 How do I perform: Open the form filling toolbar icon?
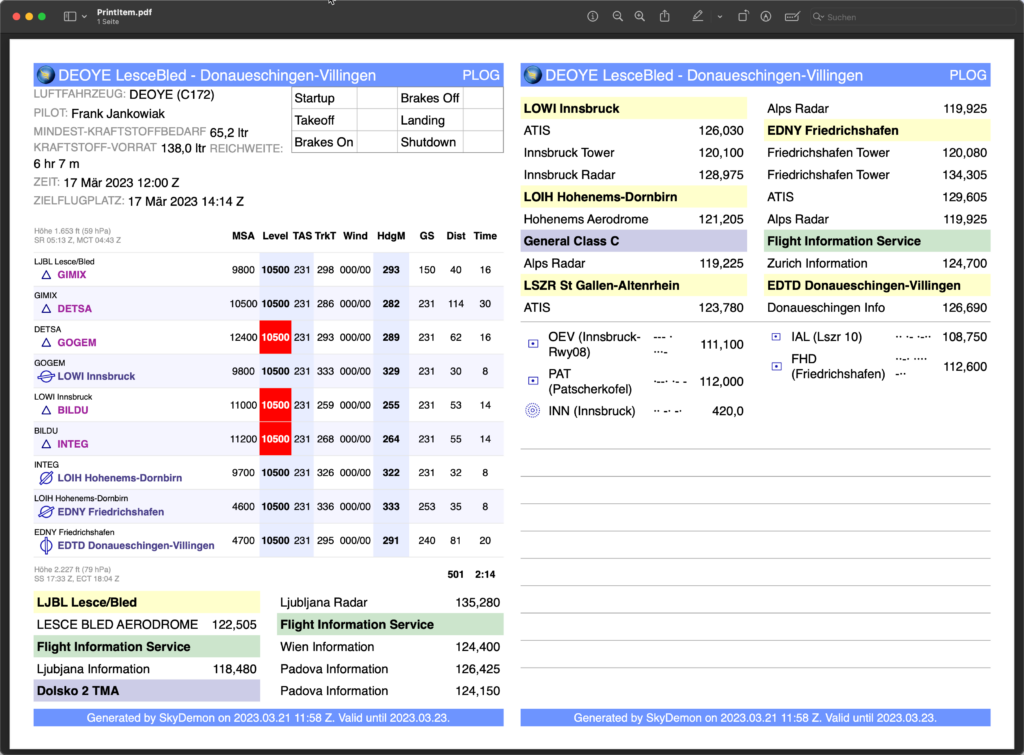point(792,16)
